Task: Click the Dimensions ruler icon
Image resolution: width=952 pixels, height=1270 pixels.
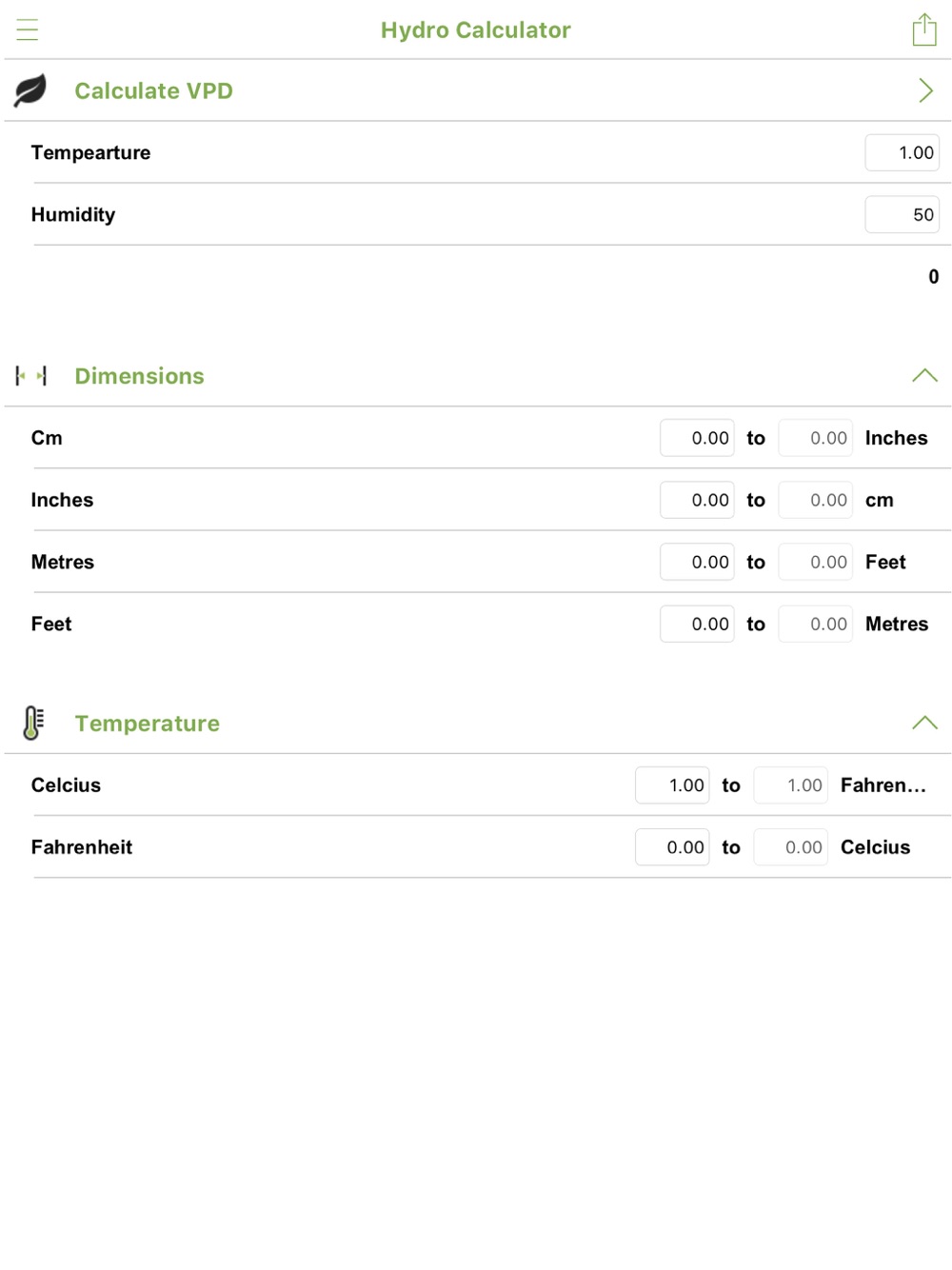Action: pyautogui.click(x=30, y=376)
